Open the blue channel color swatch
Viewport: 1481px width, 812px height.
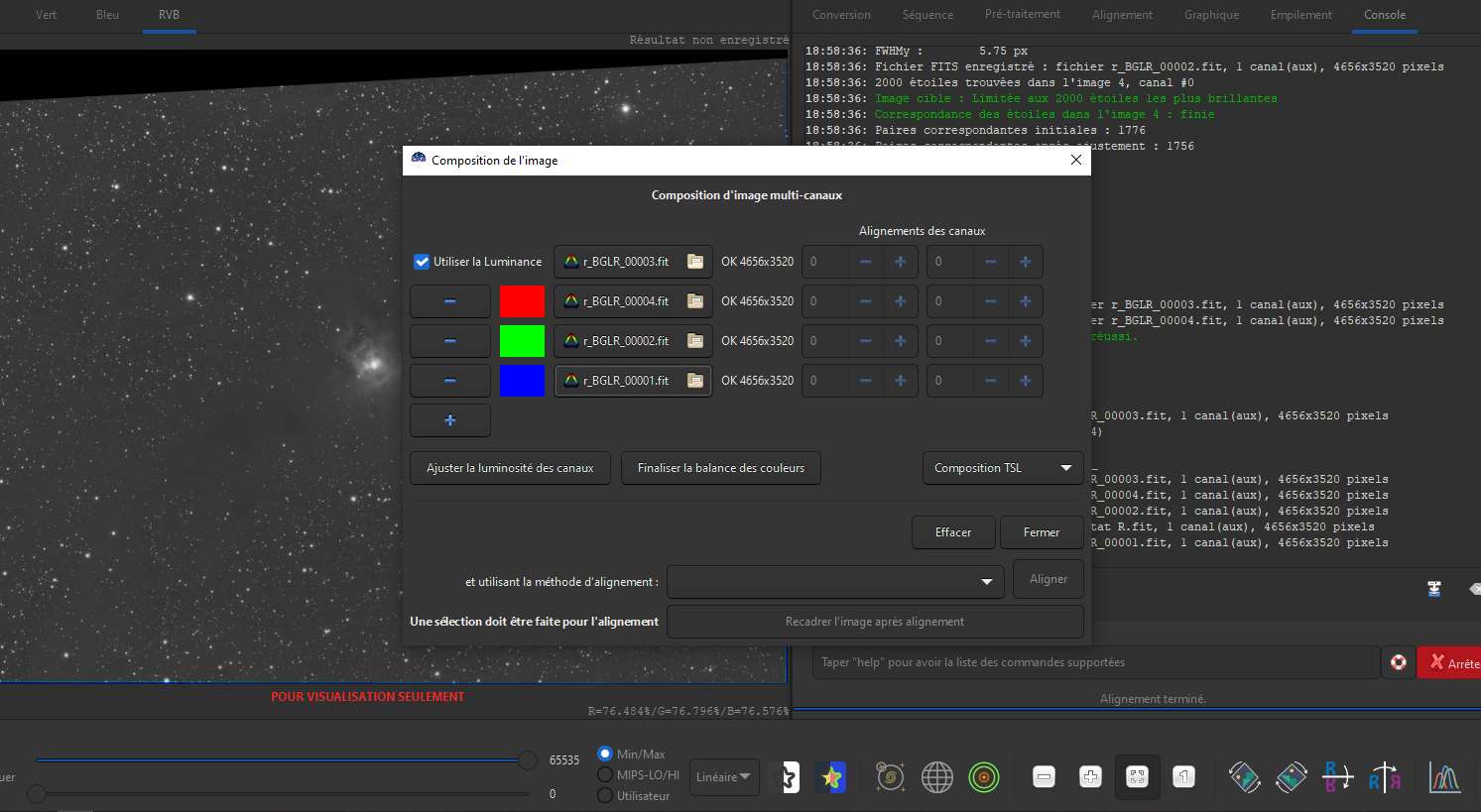(522, 381)
